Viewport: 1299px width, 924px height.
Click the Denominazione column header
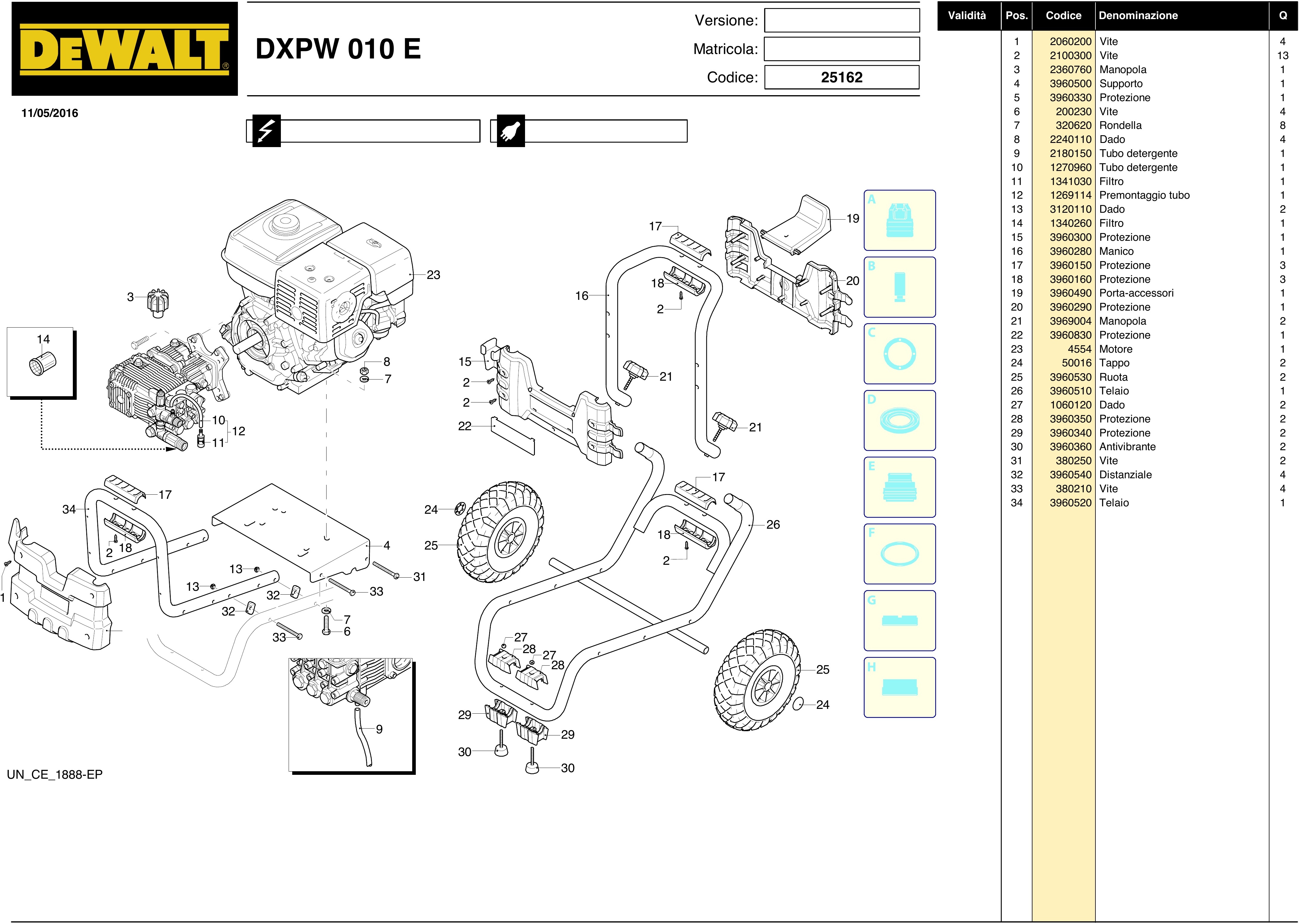click(x=1138, y=15)
